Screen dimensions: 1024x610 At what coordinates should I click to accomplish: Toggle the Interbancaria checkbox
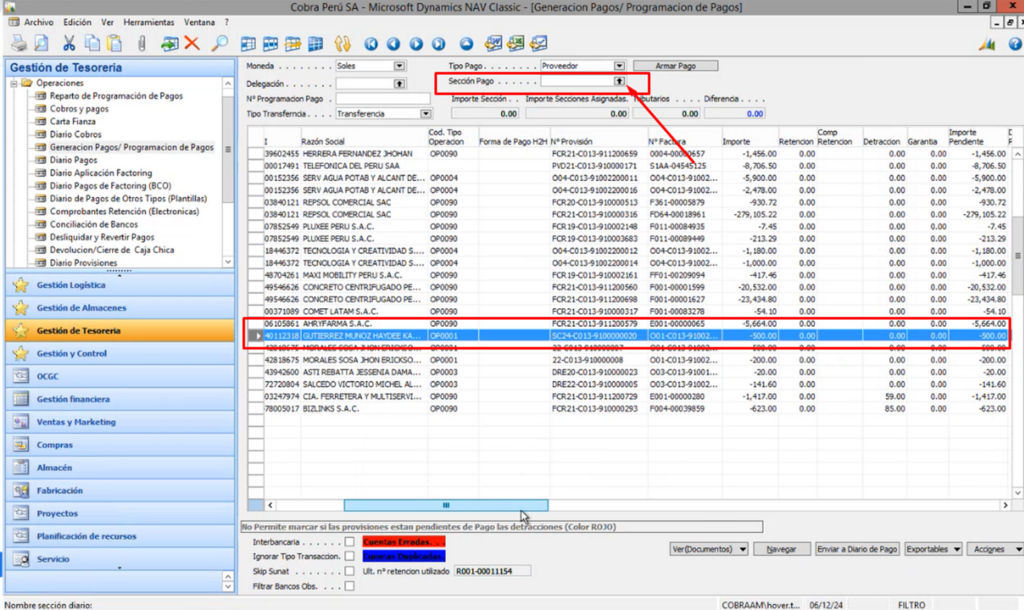(x=349, y=542)
